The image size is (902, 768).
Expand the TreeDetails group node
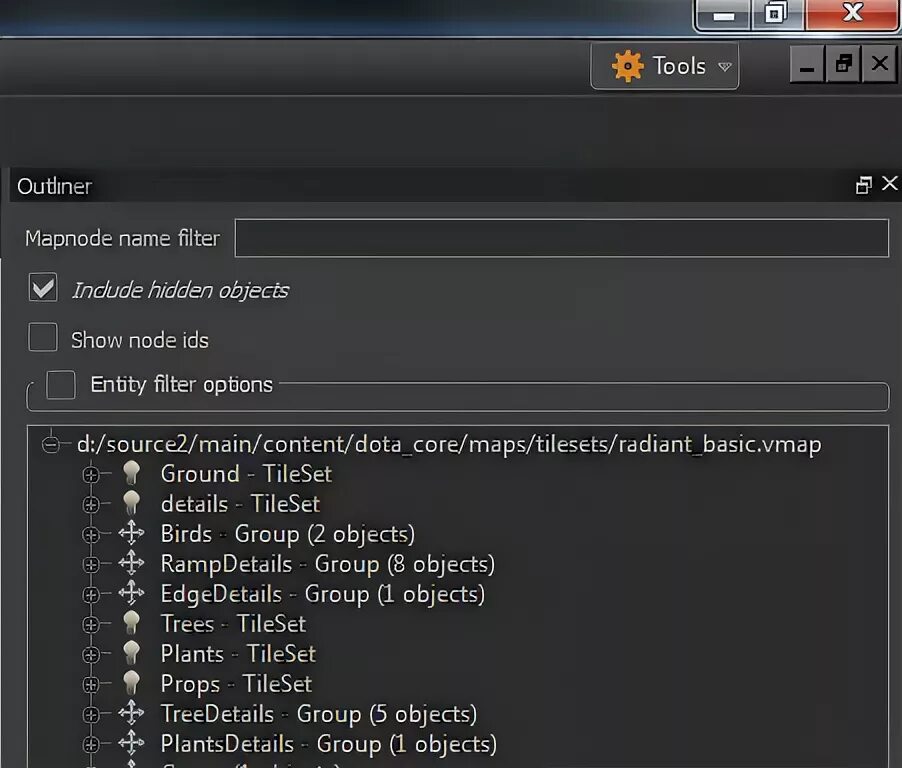click(90, 714)
